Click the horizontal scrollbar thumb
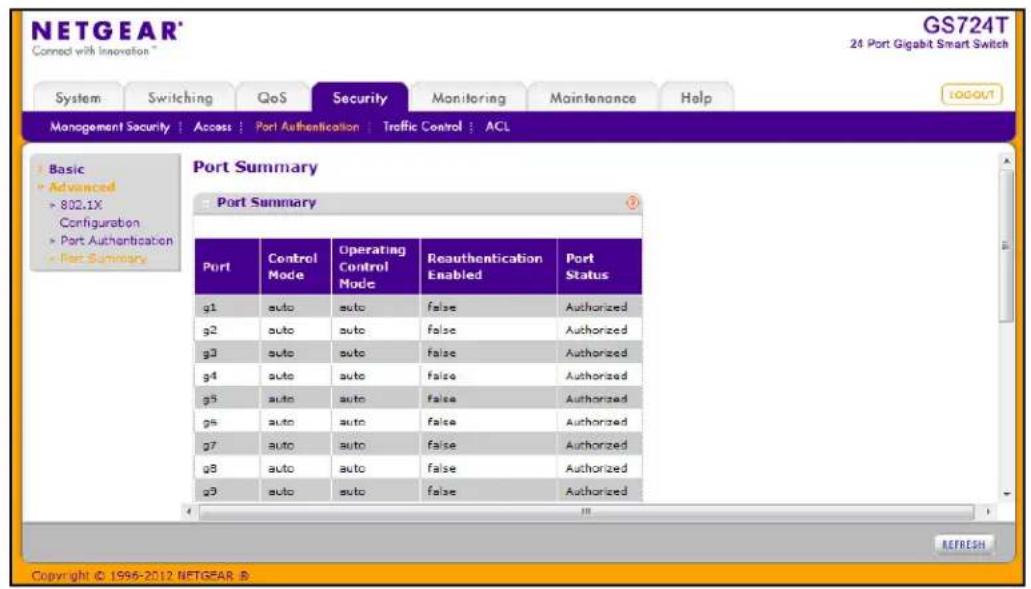1031x589 pixels. [587, 511]
